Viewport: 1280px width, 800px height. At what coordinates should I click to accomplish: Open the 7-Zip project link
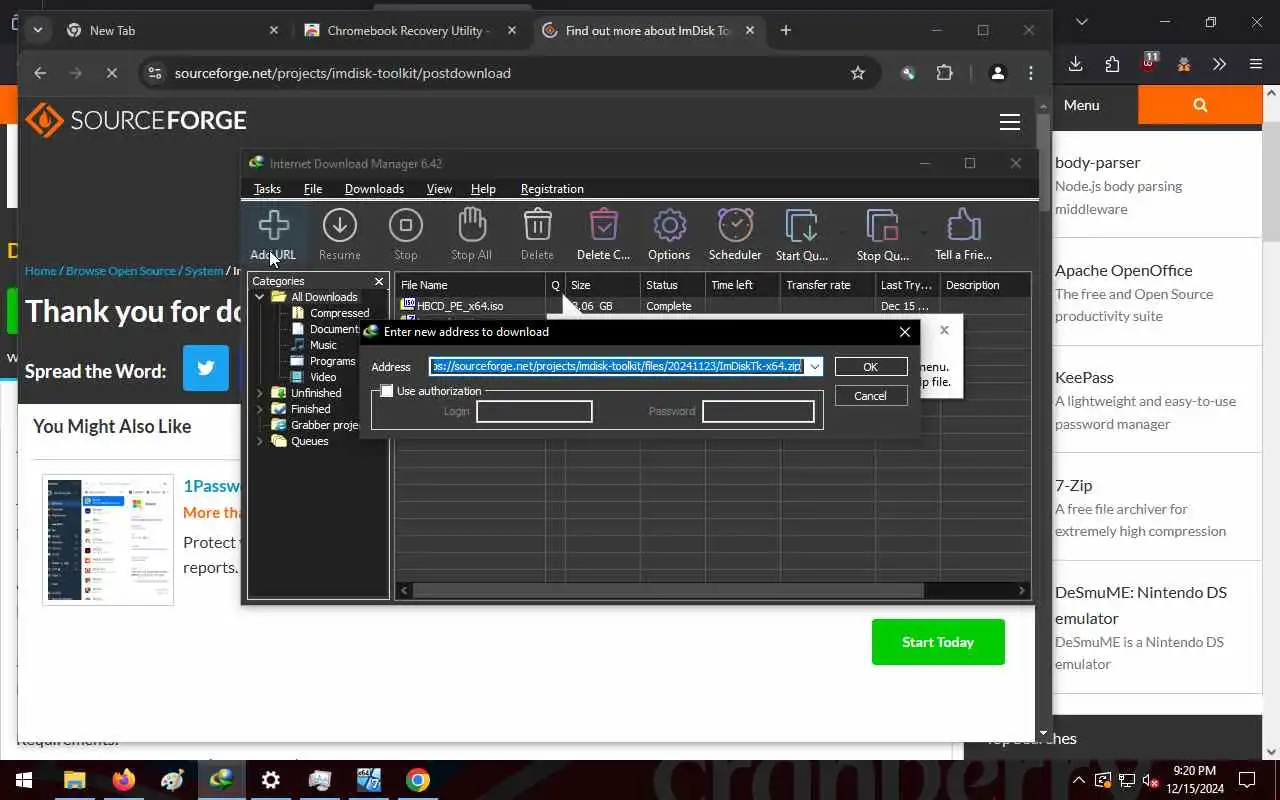(x=1073, y=485)
